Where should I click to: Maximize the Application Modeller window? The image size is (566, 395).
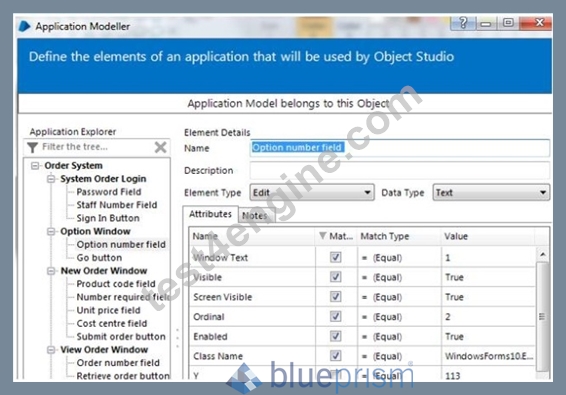pos(508,23)
